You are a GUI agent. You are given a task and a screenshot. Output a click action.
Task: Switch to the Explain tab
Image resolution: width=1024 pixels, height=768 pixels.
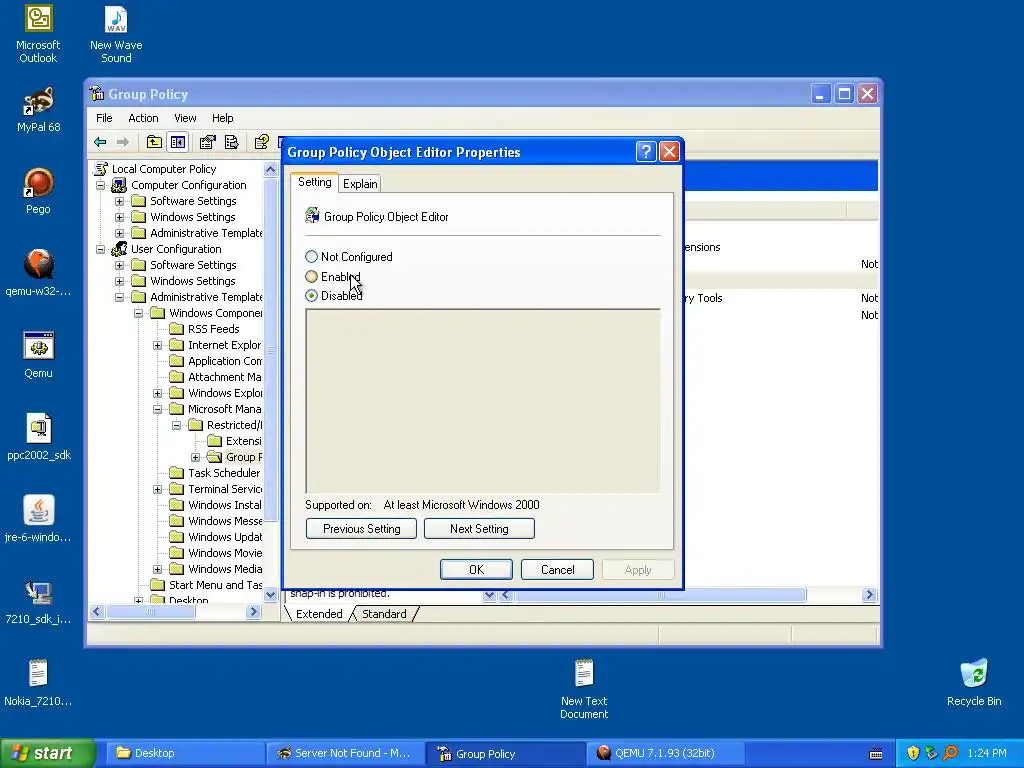360,184
